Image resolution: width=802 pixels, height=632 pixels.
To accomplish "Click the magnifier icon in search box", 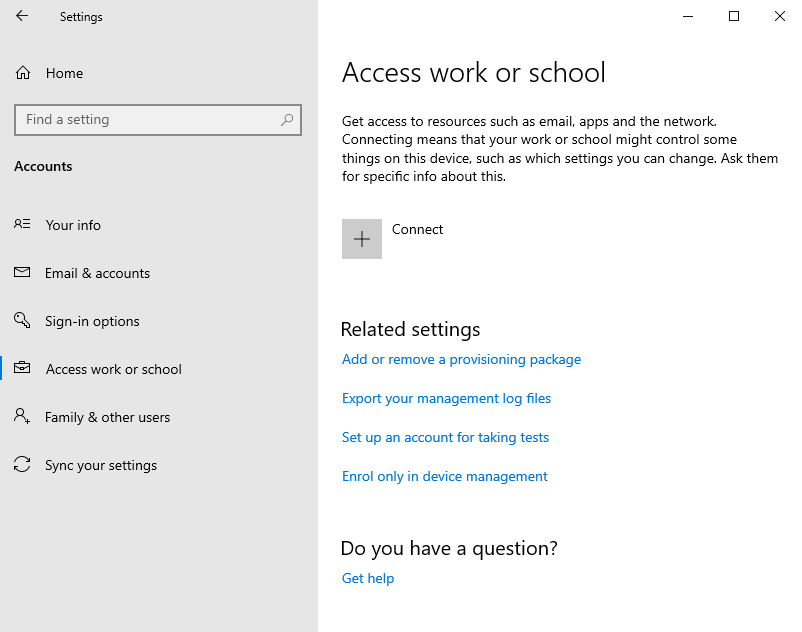I will 287,120.
